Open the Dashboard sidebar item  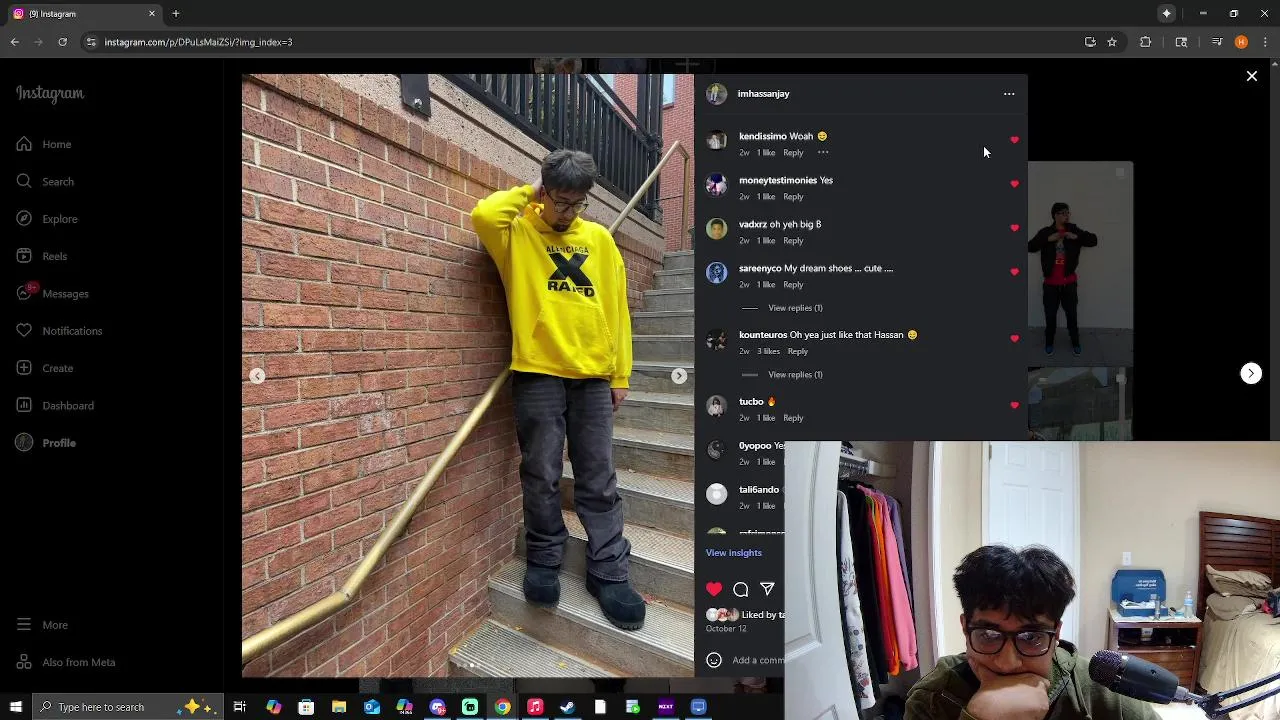pyautogui.click(x=55, y=405)
